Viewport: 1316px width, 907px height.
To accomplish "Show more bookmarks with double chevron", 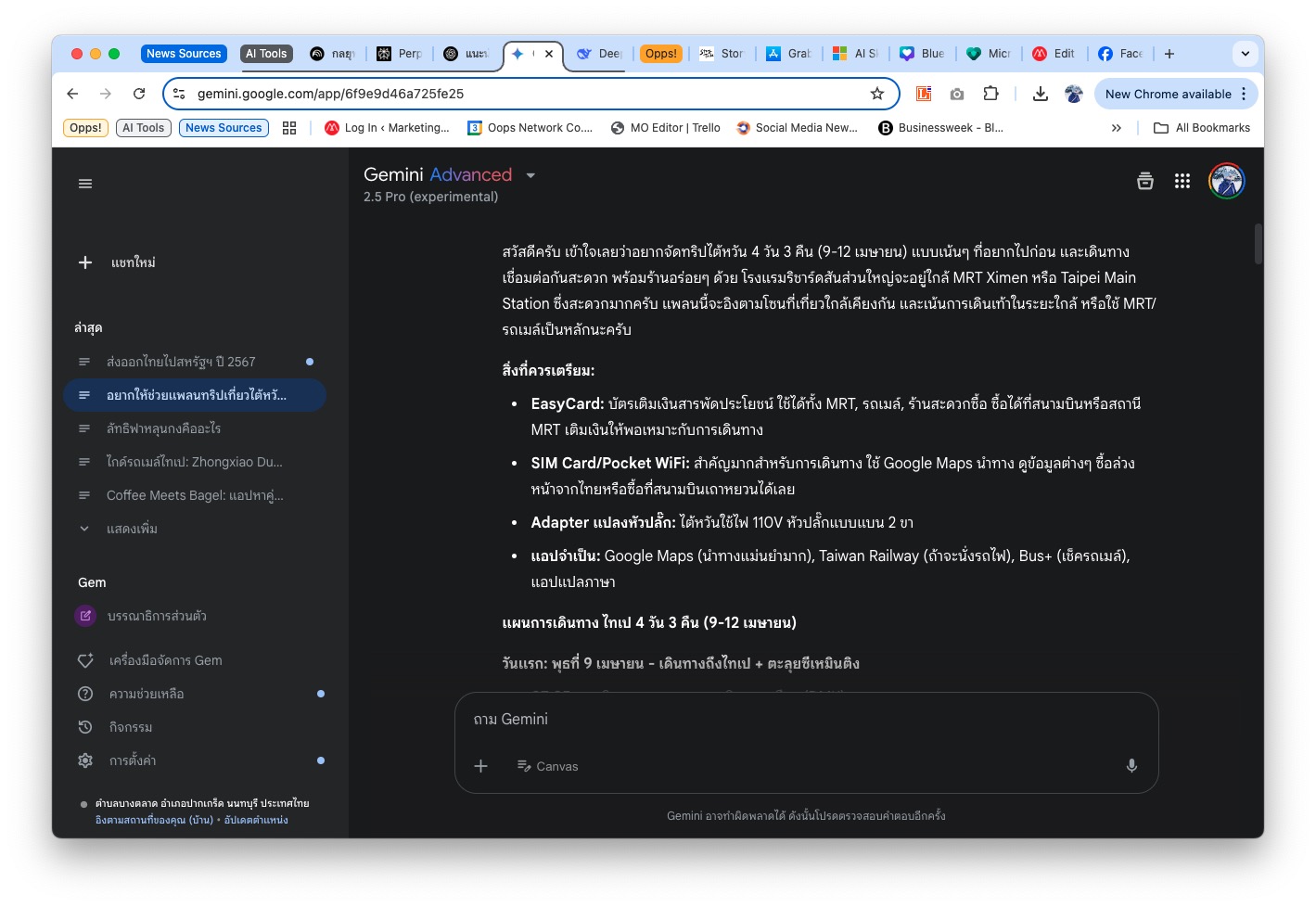I will tap(1116, 128).
